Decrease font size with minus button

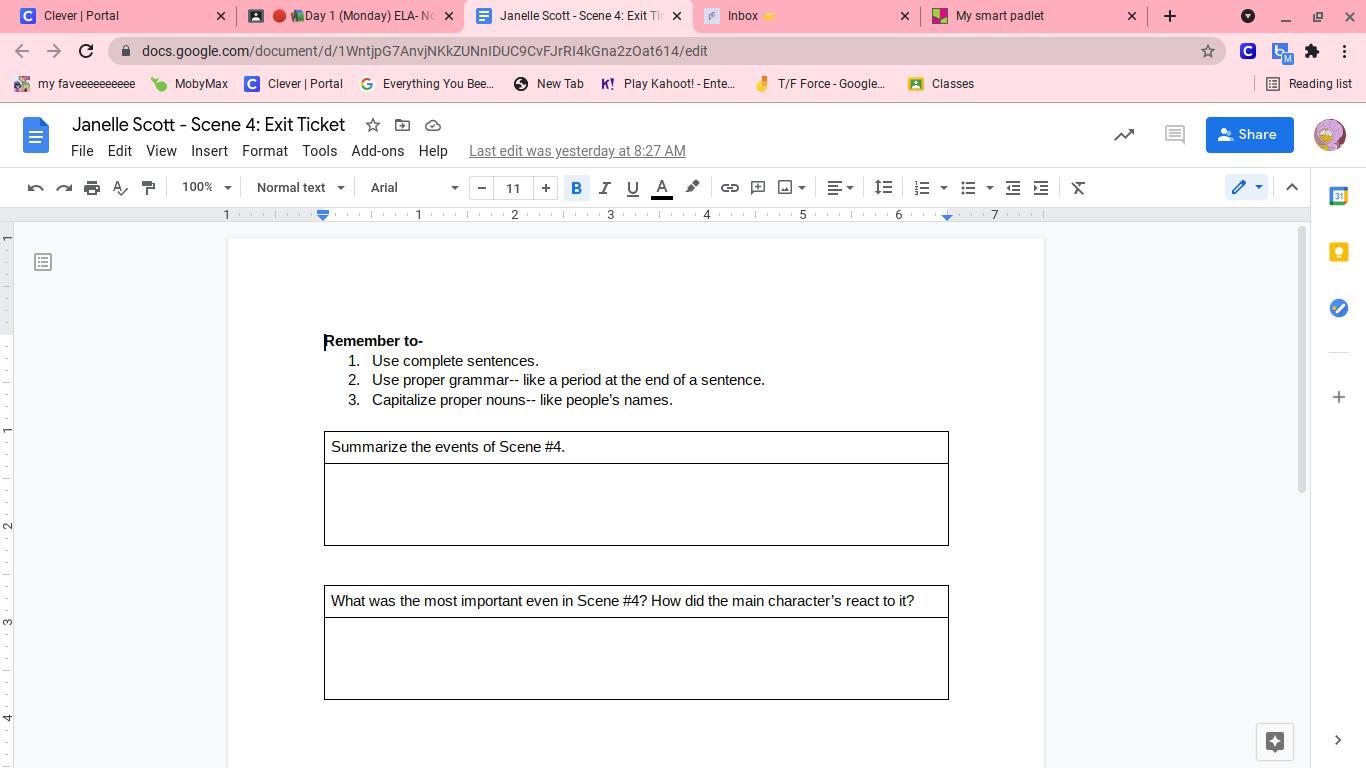click(482, 188)
